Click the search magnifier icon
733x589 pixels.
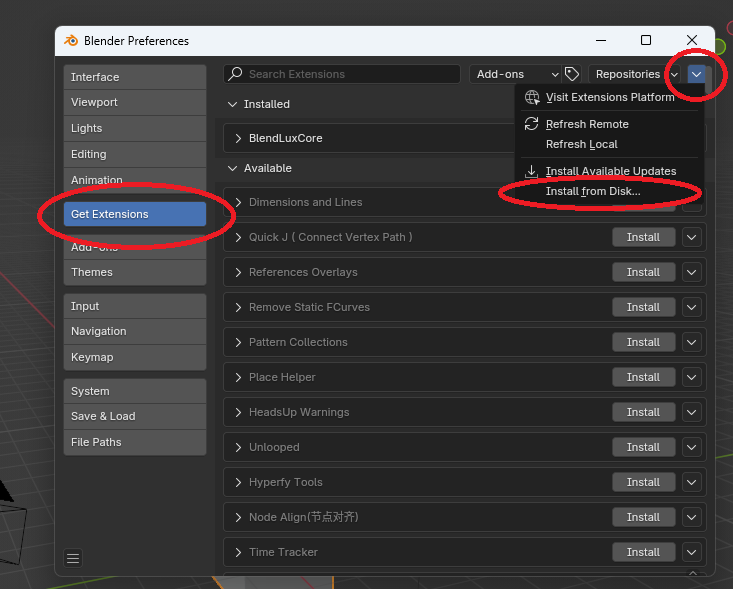235,74
